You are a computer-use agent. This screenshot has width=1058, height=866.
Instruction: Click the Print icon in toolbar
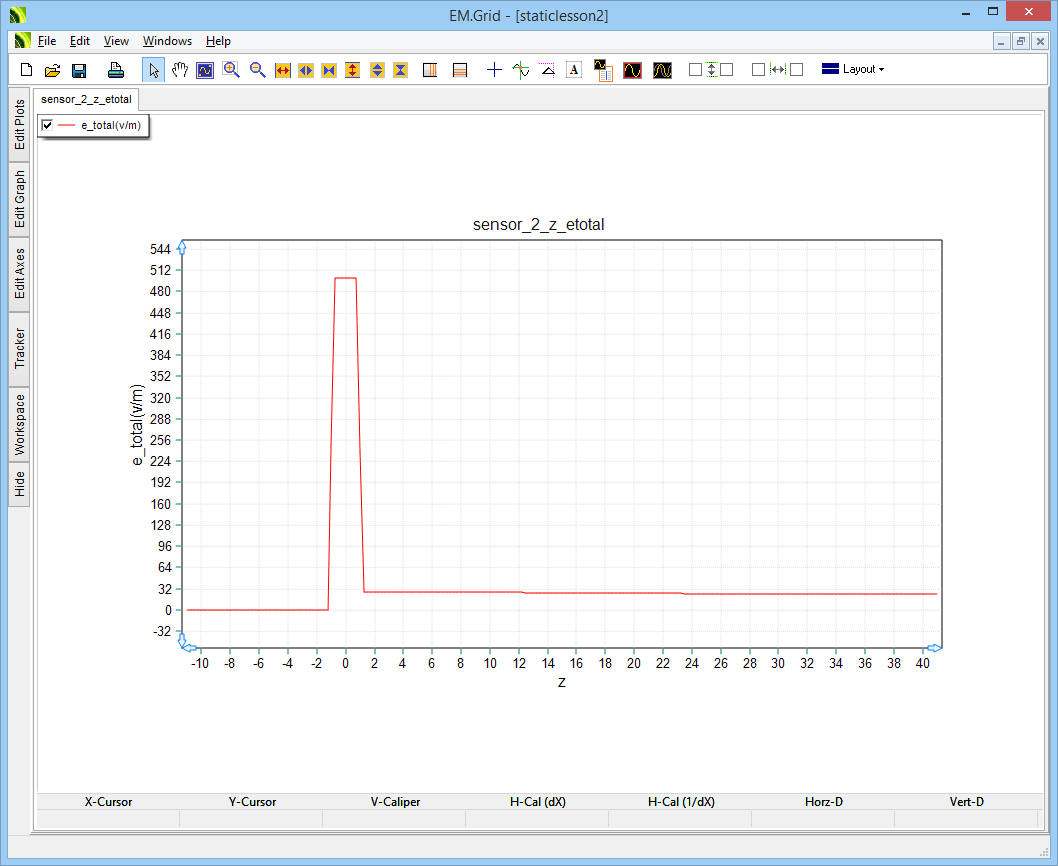[x=116, y=70]
